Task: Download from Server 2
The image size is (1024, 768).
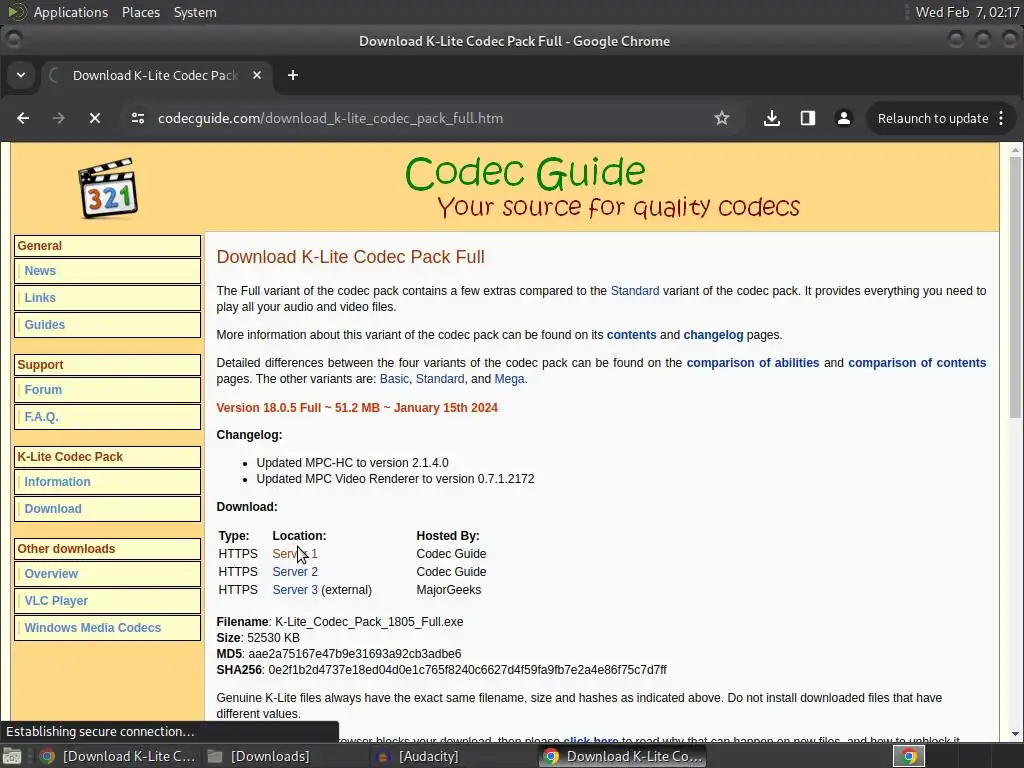Action: 295,572
